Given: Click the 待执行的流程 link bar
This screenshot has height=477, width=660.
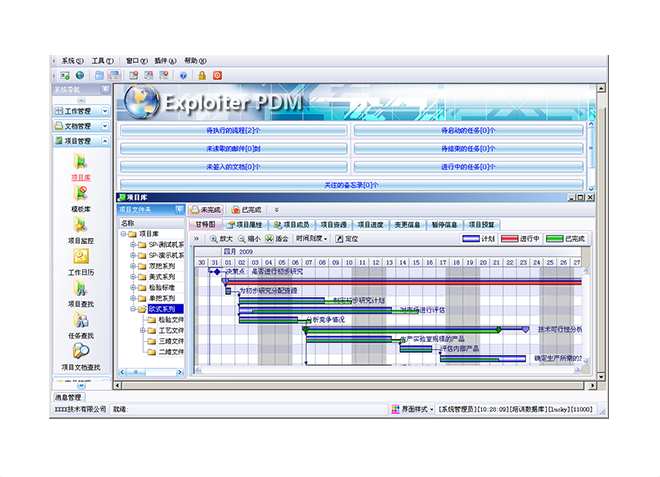Looking at the screenshot, I should 232,130.
